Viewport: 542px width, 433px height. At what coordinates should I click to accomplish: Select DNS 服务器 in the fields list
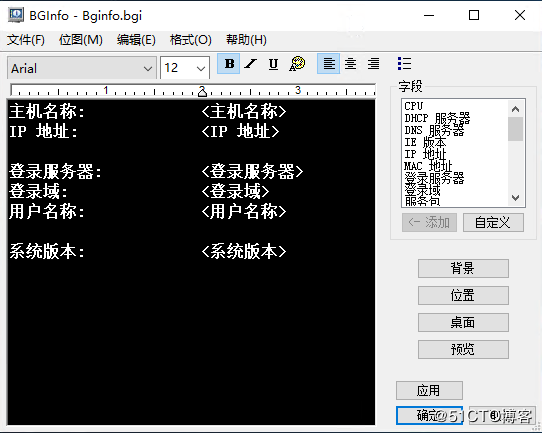[434, 130]
